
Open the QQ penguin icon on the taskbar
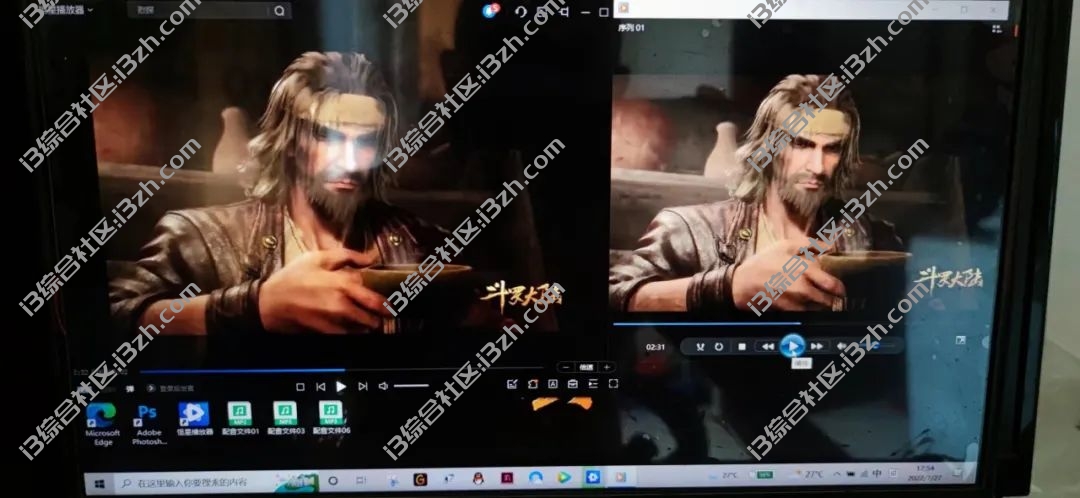point(479,477)
